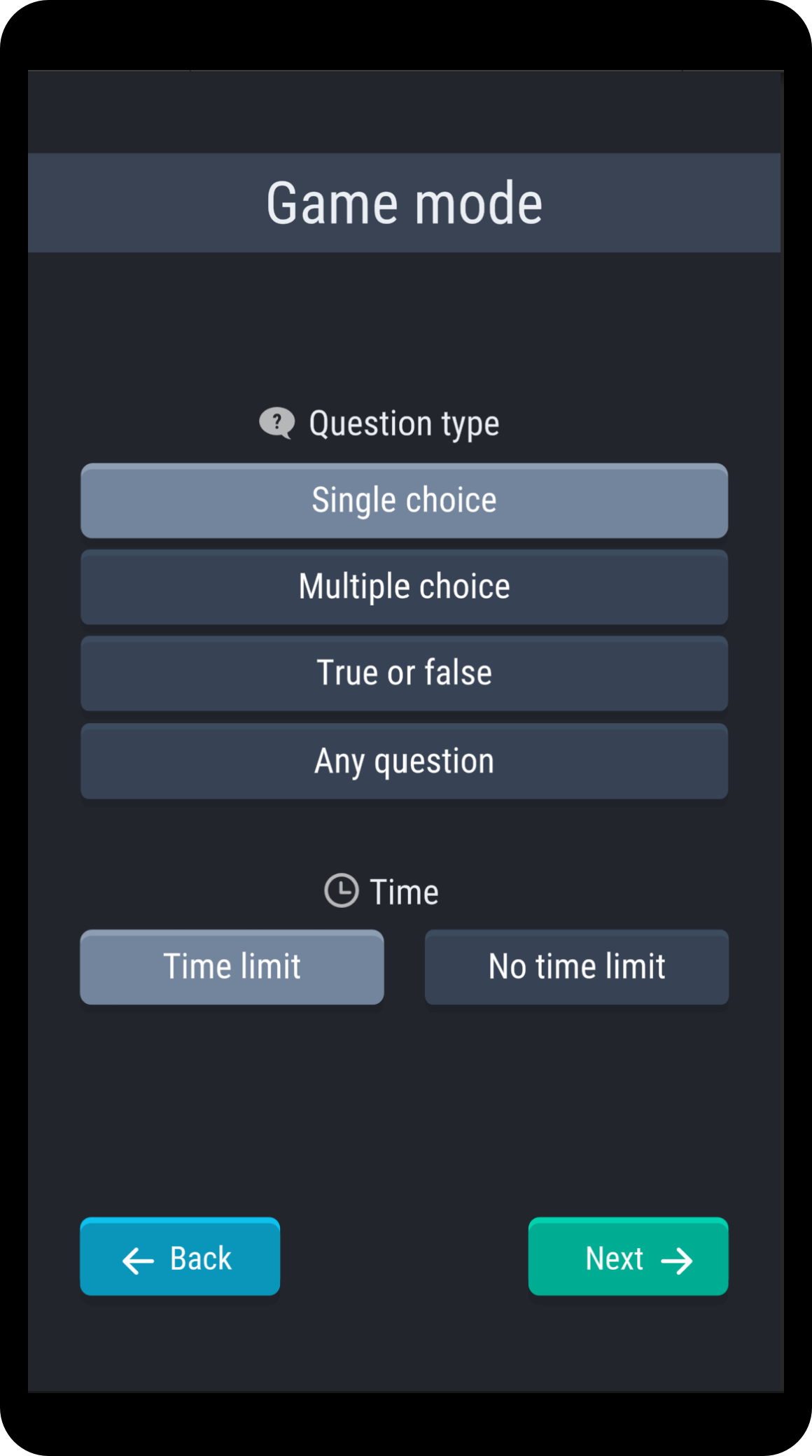Click the Question type section label

[x=404, y=423]
